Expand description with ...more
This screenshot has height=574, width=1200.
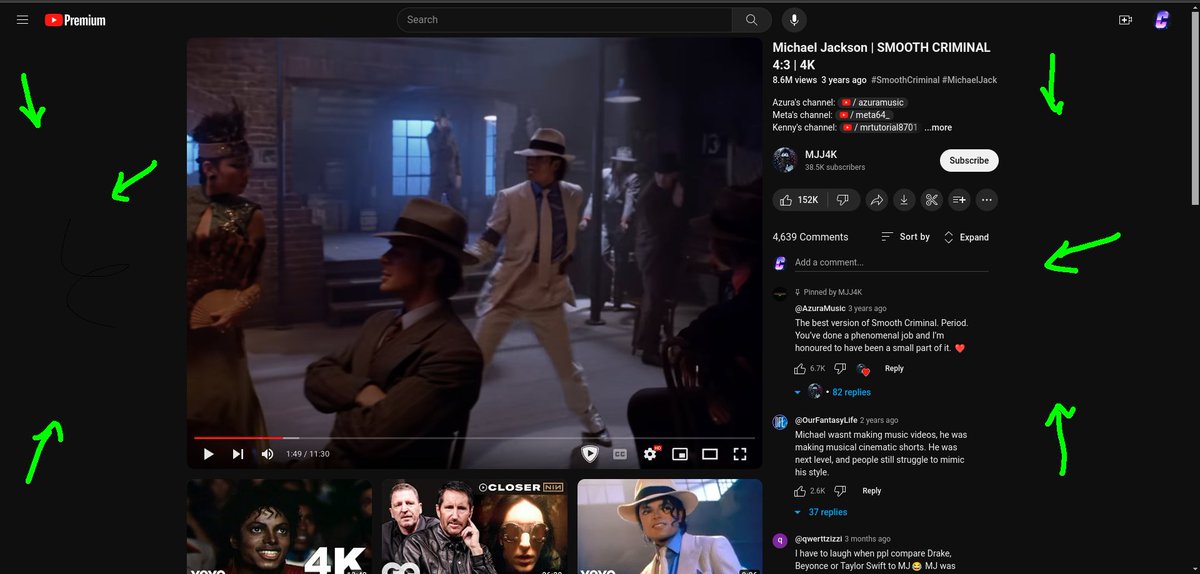938,128
